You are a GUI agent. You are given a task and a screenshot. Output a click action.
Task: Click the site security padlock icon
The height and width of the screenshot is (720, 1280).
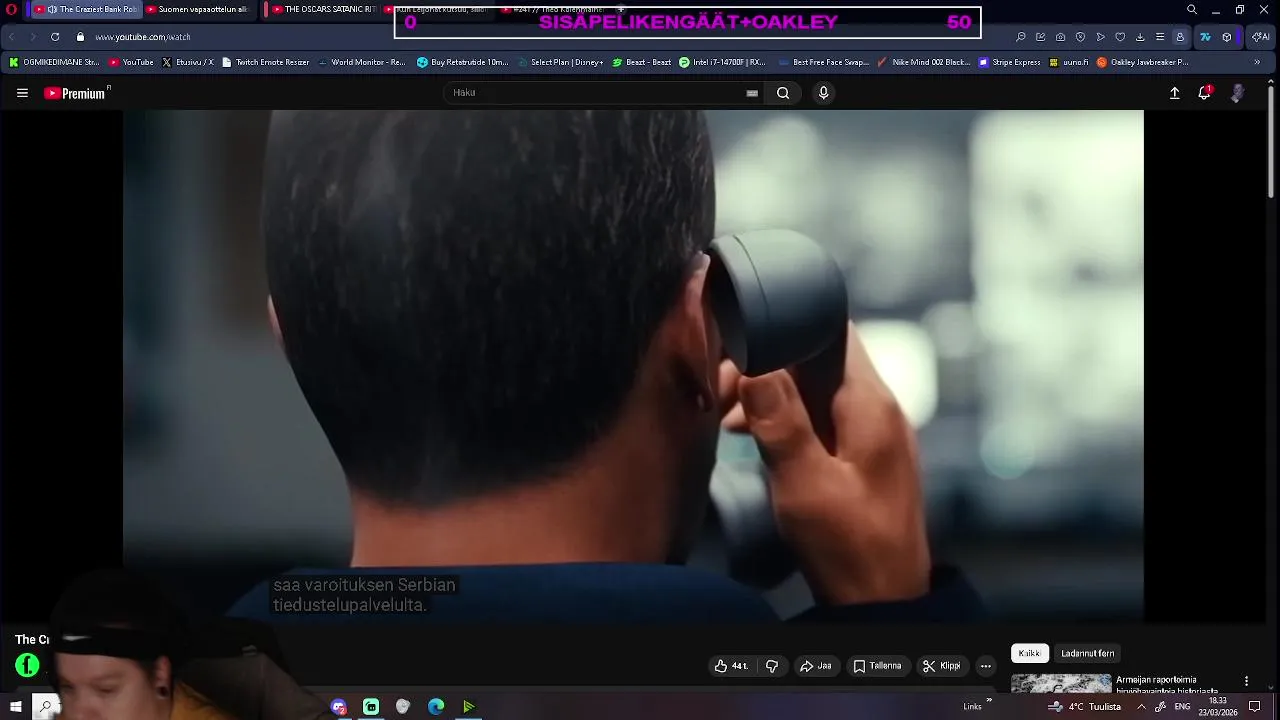click(x=81, y=37)
